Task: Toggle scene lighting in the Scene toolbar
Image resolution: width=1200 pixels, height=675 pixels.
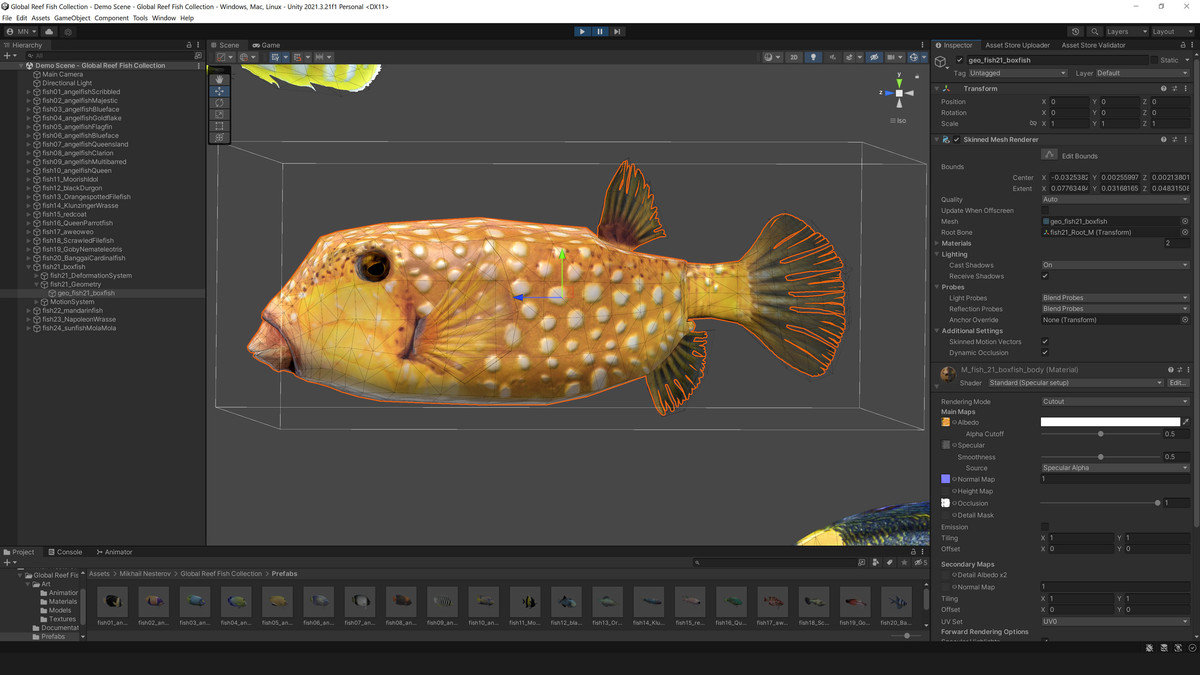Action: pos(814,57)
